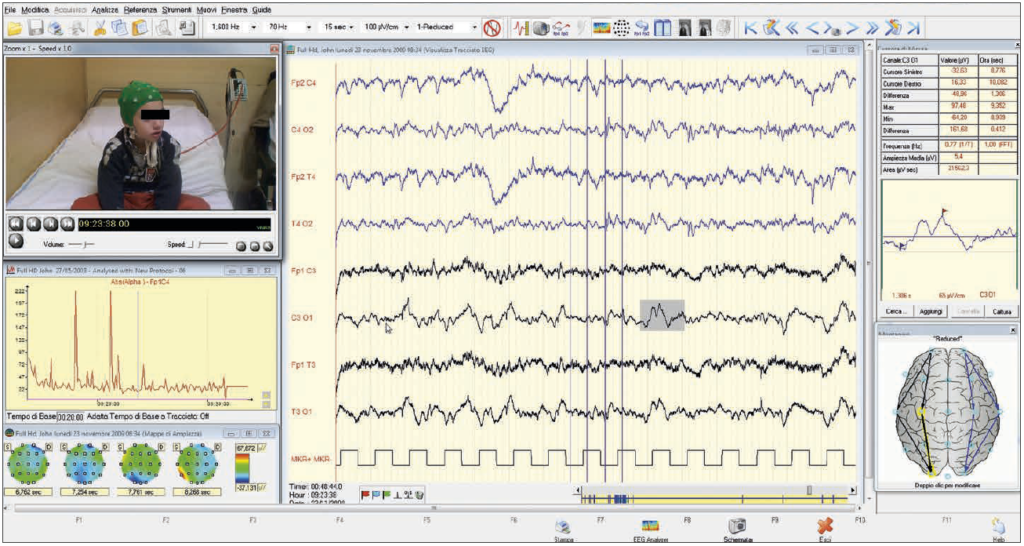Click the scissors cut icon
This screenshot has height=546, width=1024.
(x=100, y=28)
